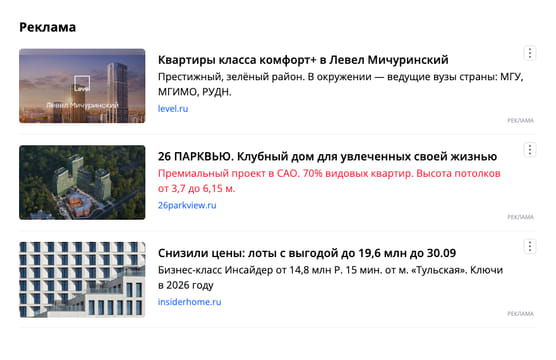This screenshot has width=556, height=360.
Task: Open options menu for Левел Мичуринский ad
Action: (530, 53)
